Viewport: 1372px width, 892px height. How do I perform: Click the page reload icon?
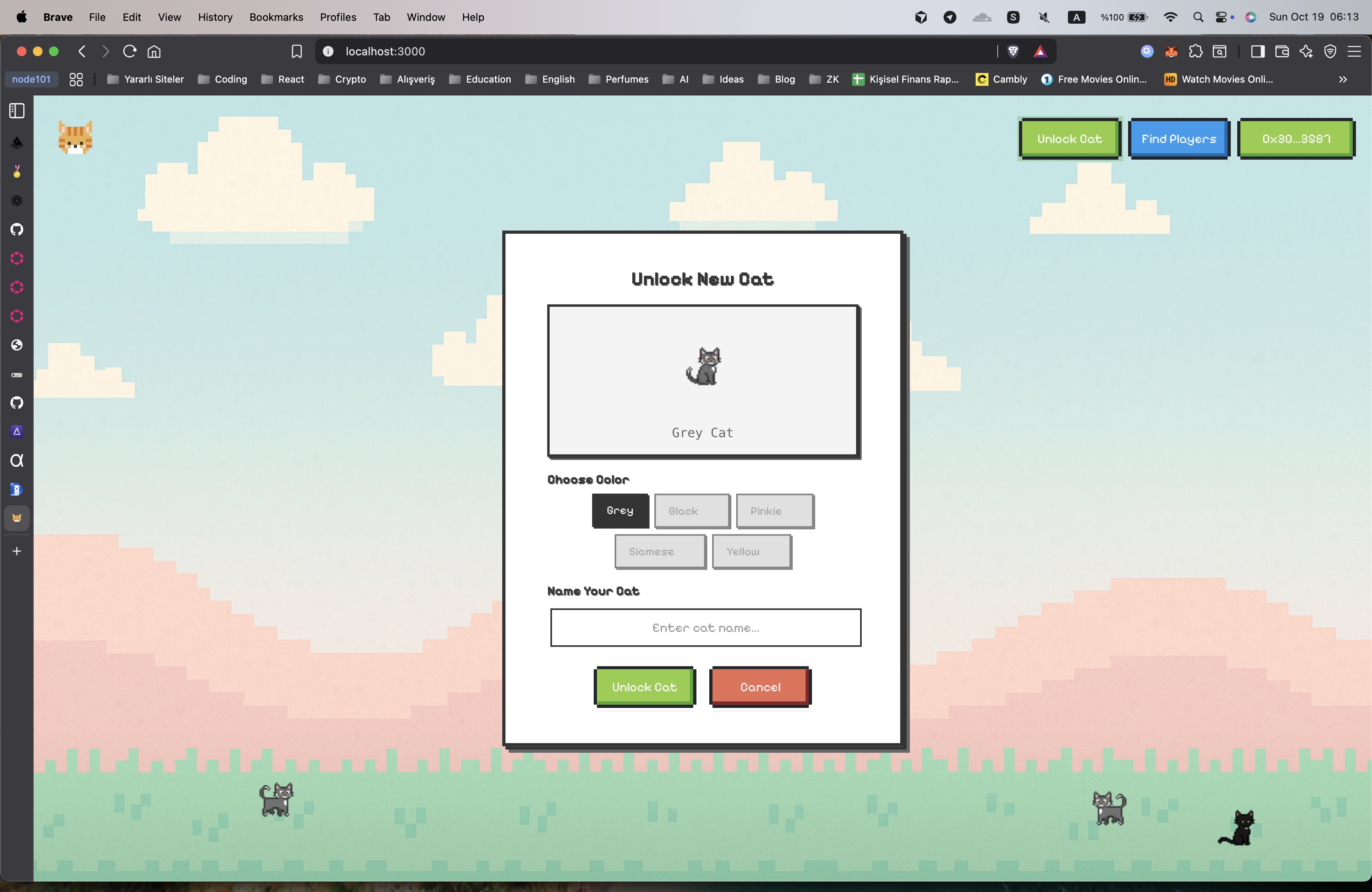pos(130,51)
